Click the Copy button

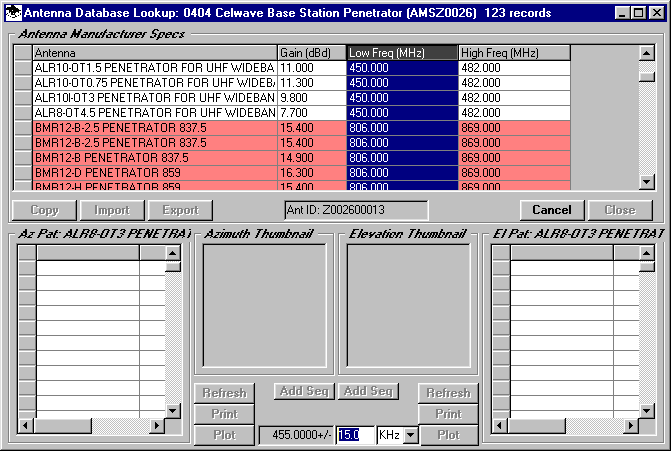[45, 210]
